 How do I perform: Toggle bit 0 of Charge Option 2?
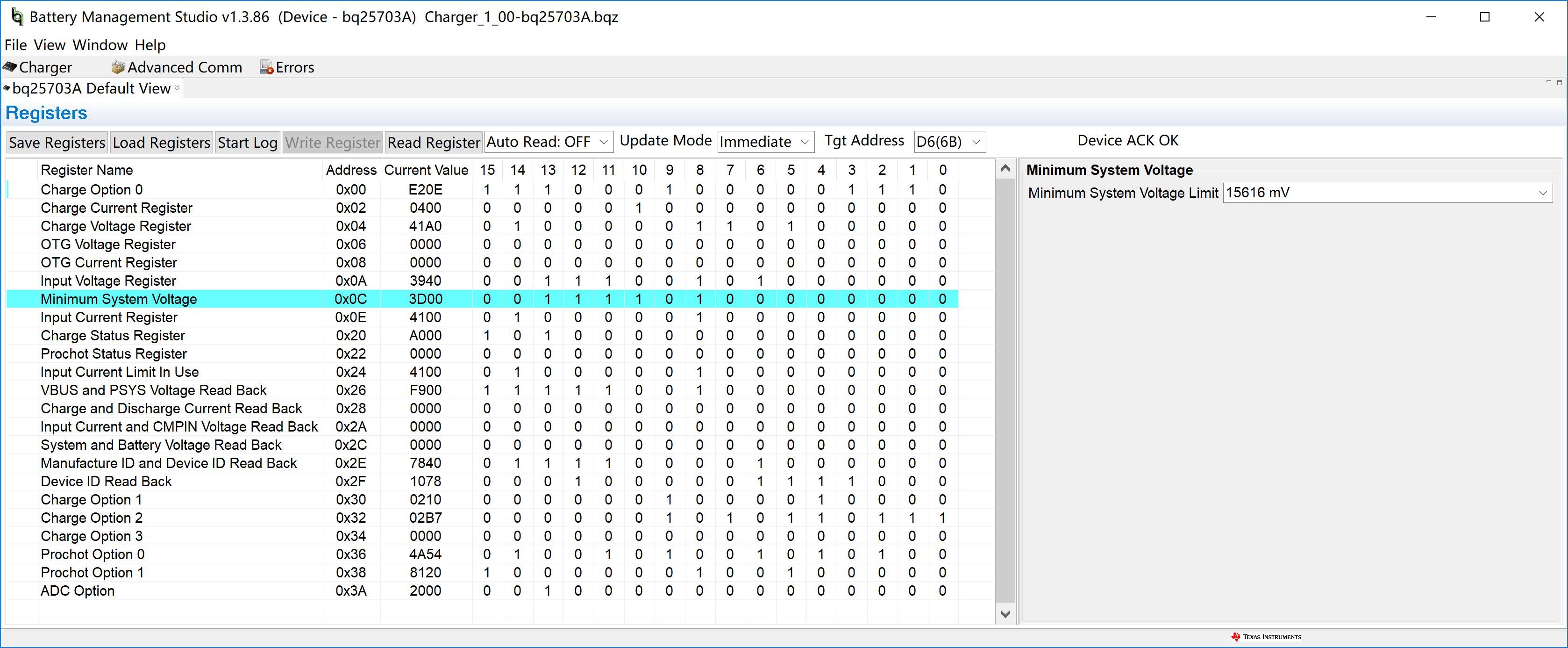(942, 518)
